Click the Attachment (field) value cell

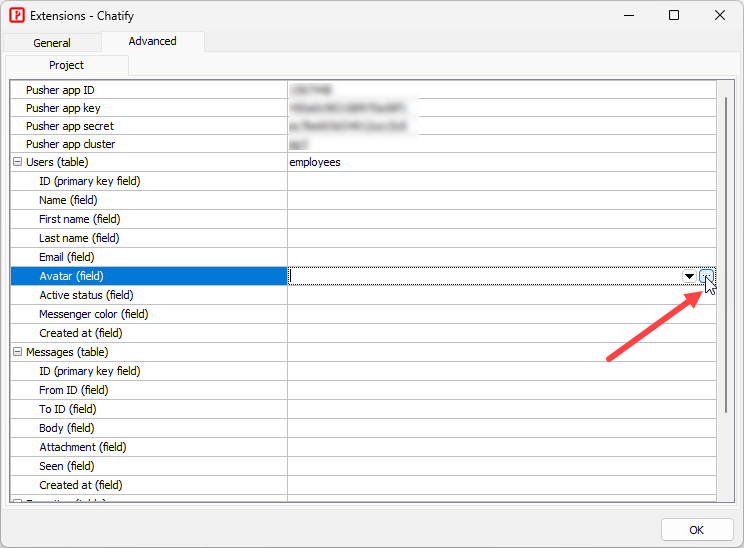pyautogui.click(x=502, y=446)
